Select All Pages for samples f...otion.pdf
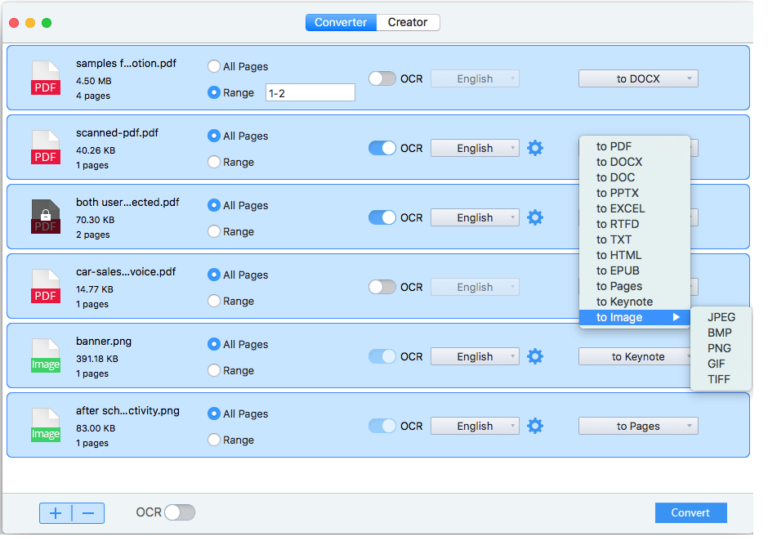The height and width of the screenshot is (541, 768). [x=214, y=66]
